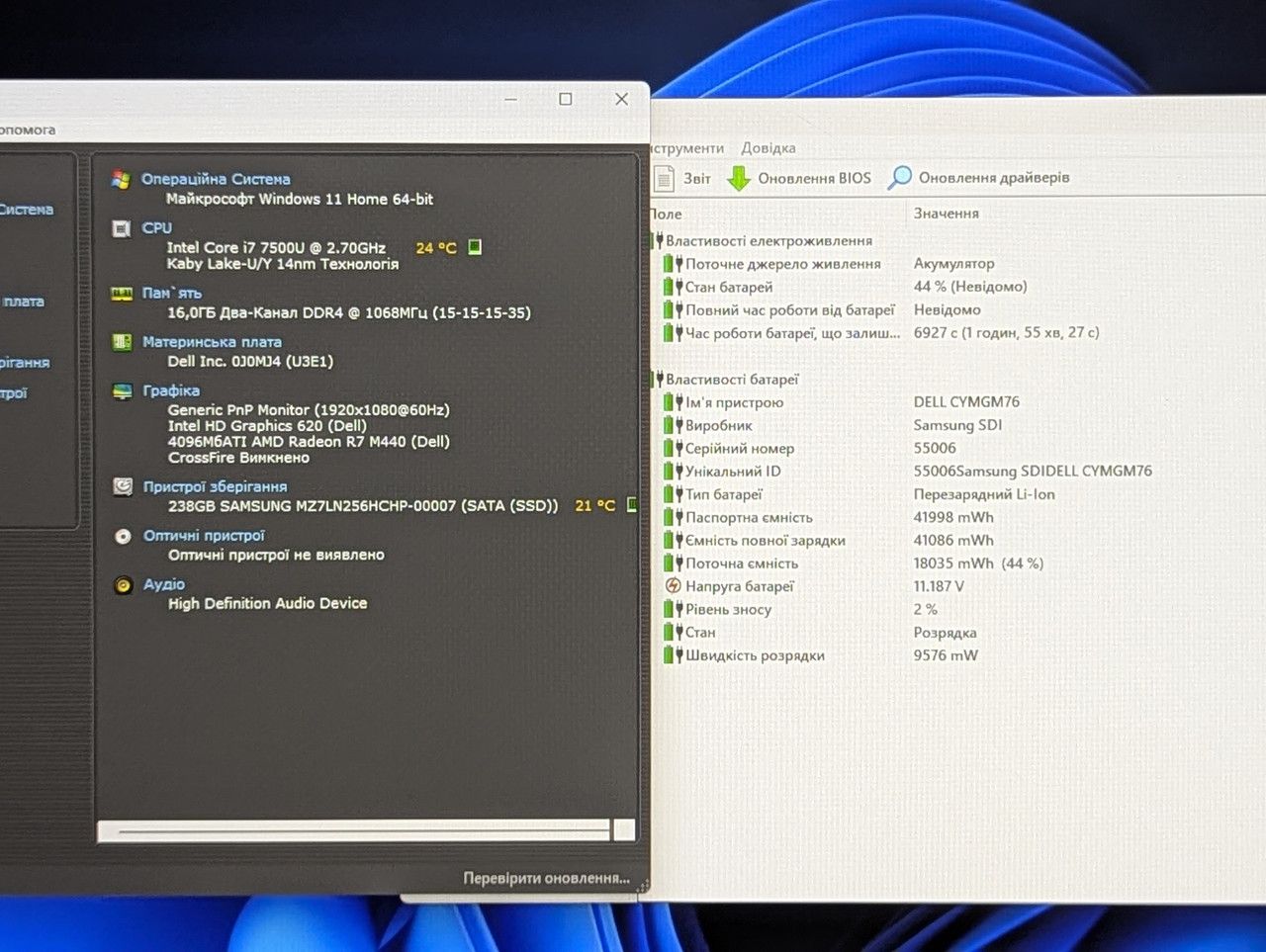Click the CPU temperature green indicator
Screen dimensions: 1266x952
point(475,247)
